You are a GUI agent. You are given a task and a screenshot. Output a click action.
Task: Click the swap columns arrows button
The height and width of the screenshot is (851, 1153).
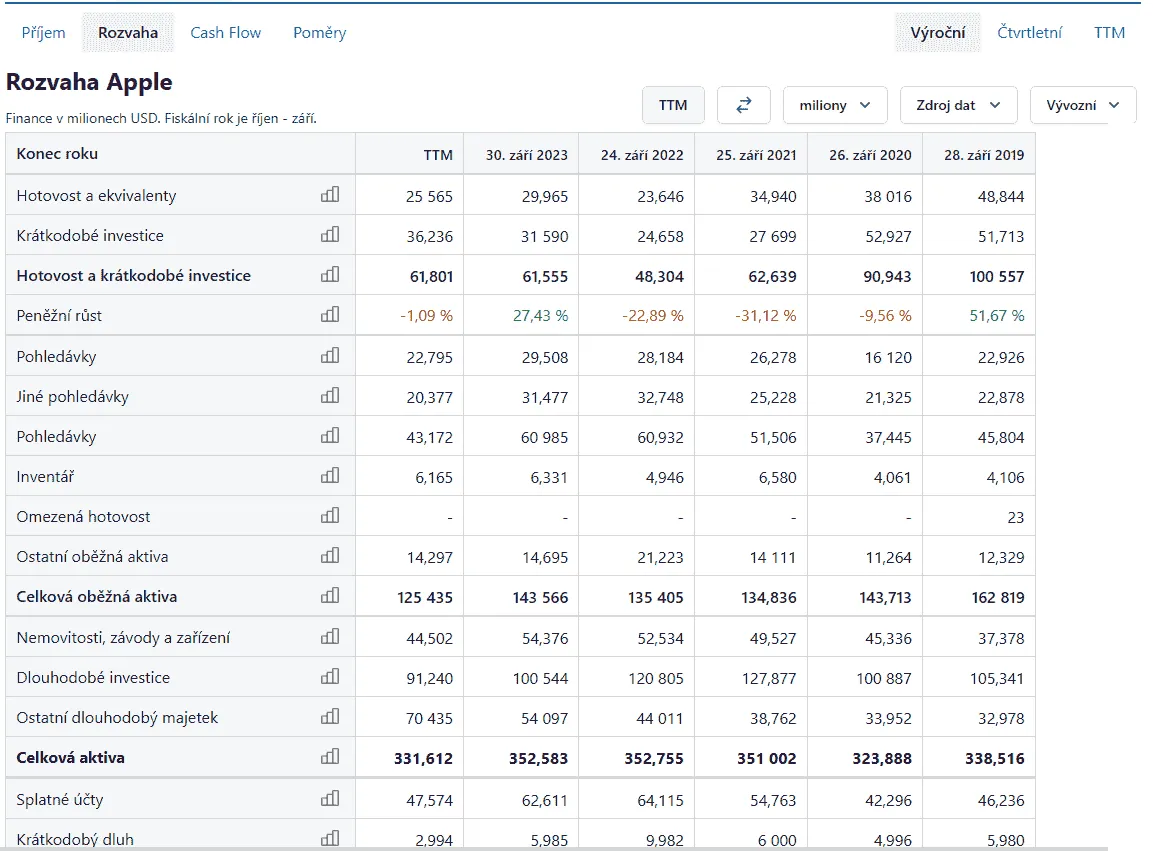tap(744, 105)
